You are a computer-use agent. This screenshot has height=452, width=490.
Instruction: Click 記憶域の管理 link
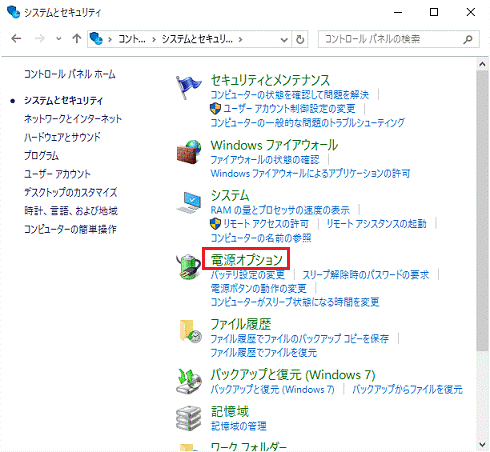[x=238, y=426]
